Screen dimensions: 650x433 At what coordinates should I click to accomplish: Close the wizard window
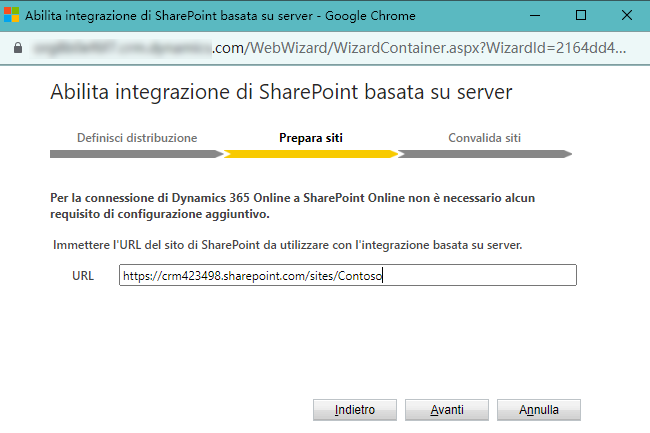pos(627,15)
